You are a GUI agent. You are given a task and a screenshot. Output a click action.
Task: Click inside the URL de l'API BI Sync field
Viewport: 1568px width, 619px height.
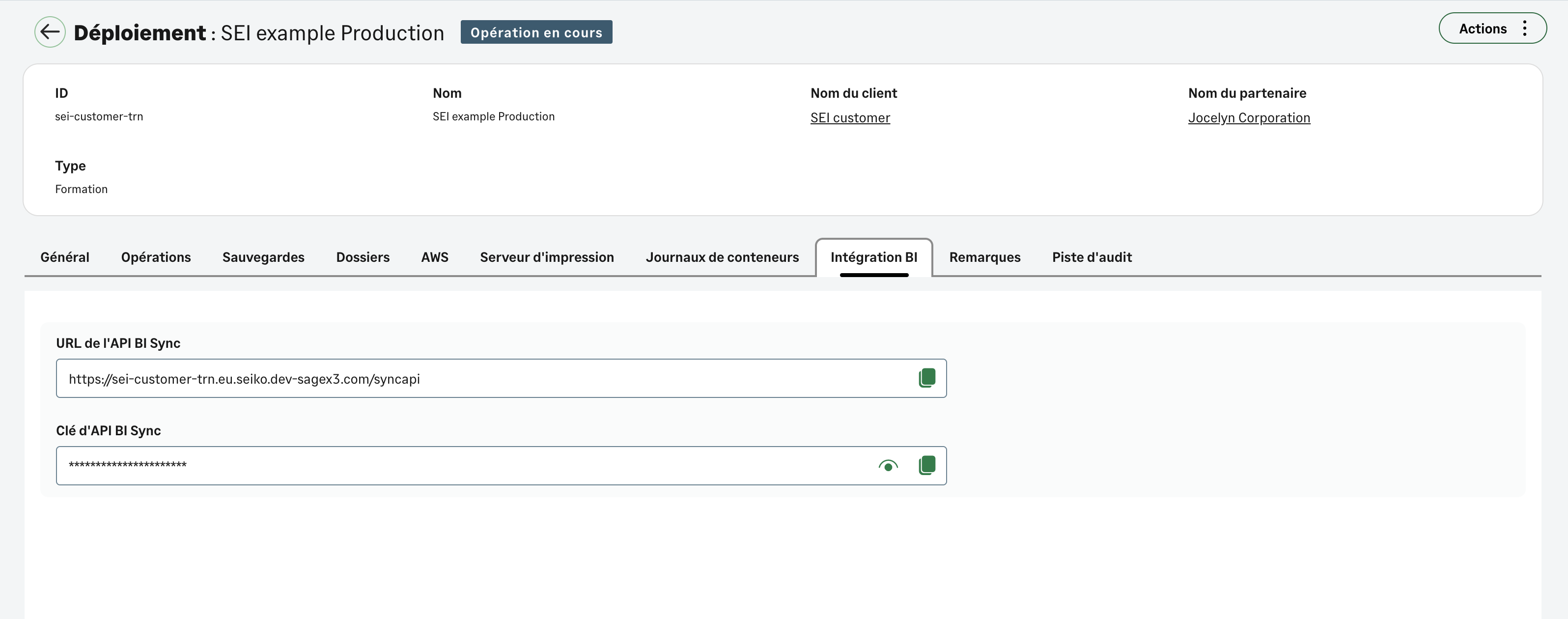click(x=426, y=379)
